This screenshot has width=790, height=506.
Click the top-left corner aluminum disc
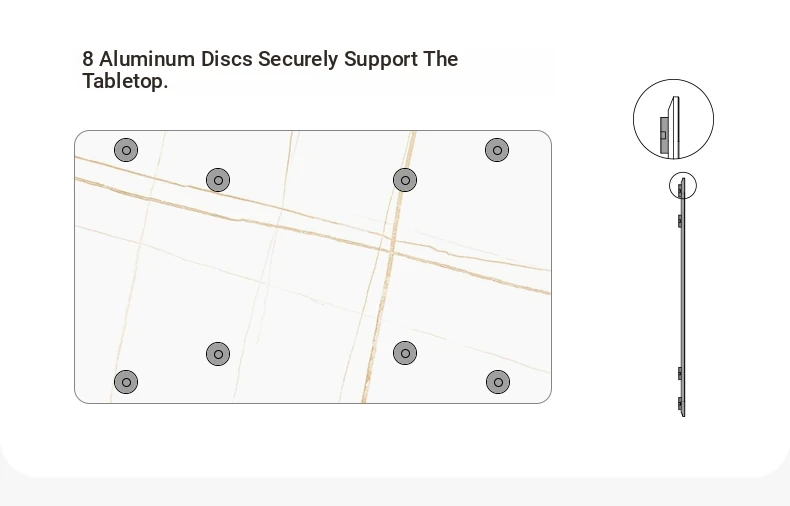(x=126, y=150)
